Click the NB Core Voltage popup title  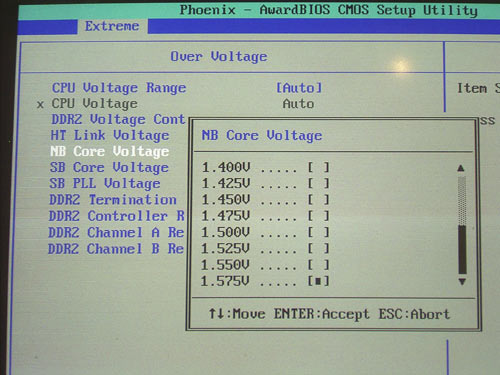coord(262,136)
